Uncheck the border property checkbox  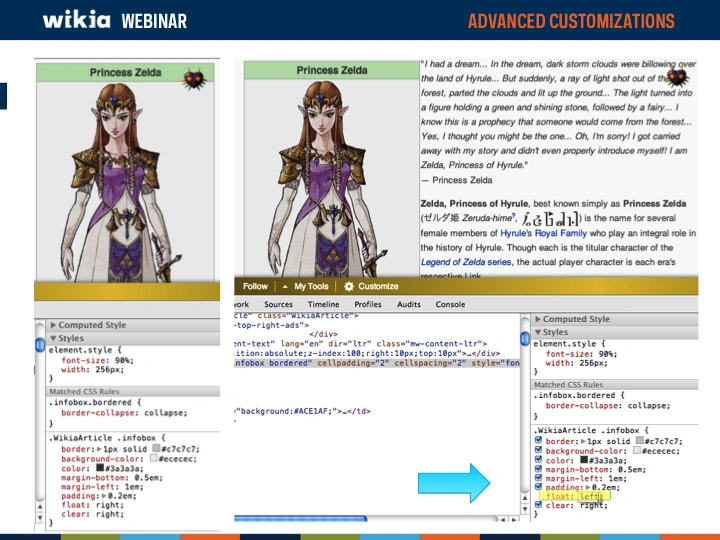coord(540,440)
